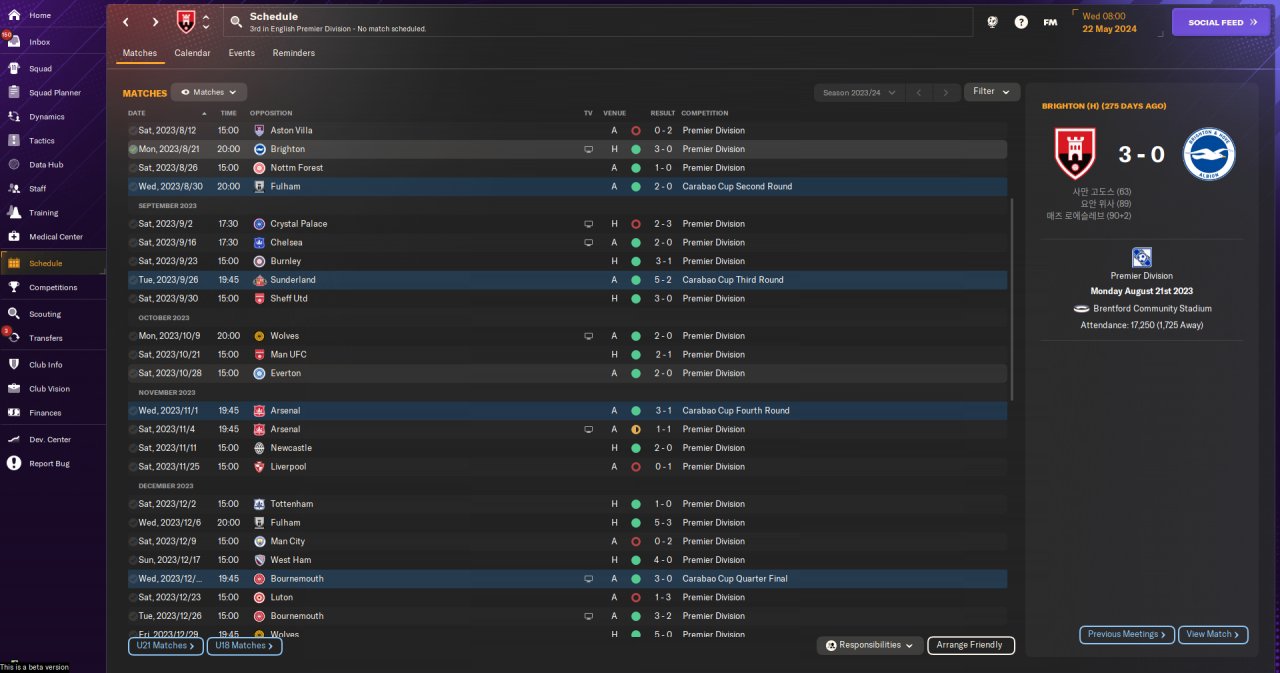Image resolution: width=1280 pixels, height=673 pixels.
Task: Open the Staff screen
Action: coord(38,189)
